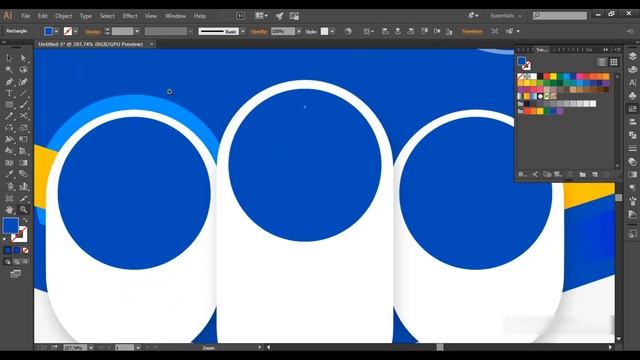Select the Selection tool arrow
This screenshot has height=360, width=640.
[9, 58]
